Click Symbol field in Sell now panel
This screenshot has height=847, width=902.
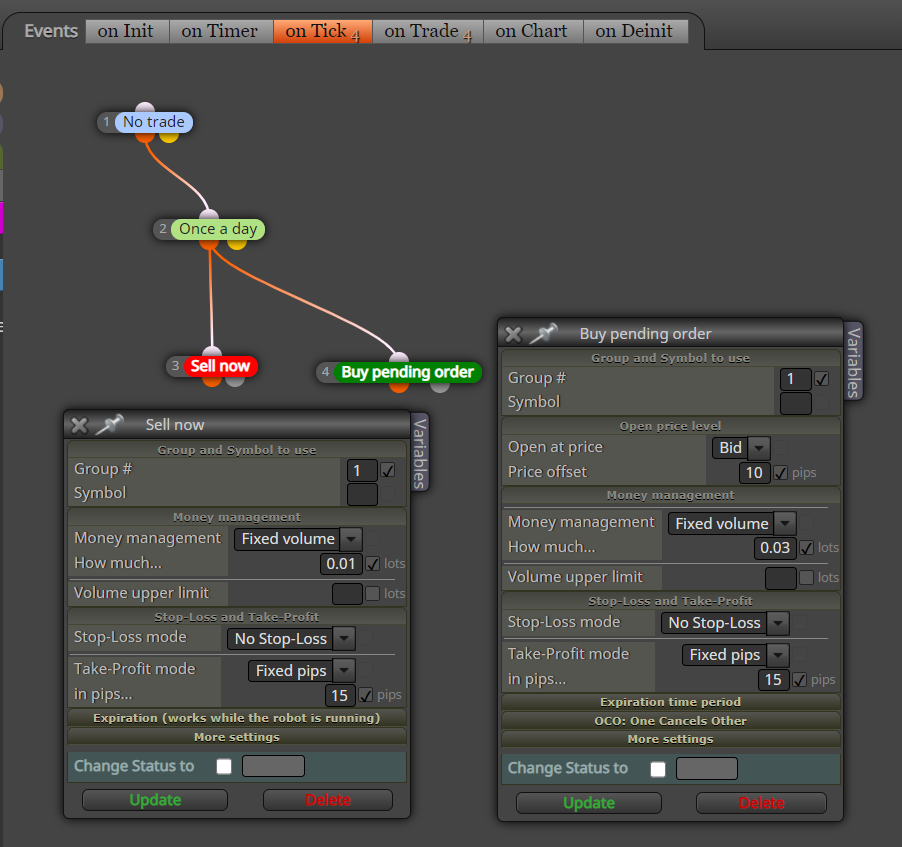(x=362, y=494)
